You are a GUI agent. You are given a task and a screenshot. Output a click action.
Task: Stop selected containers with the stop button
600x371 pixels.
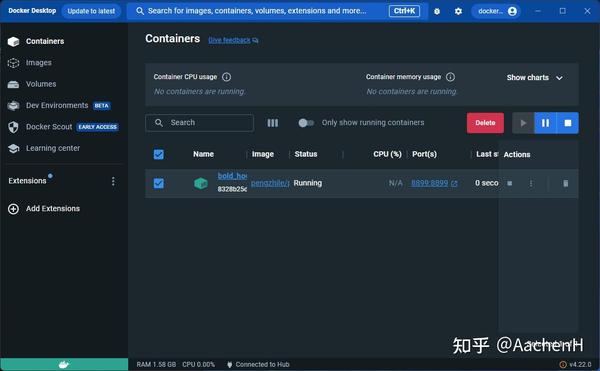[x=567, y=123]
